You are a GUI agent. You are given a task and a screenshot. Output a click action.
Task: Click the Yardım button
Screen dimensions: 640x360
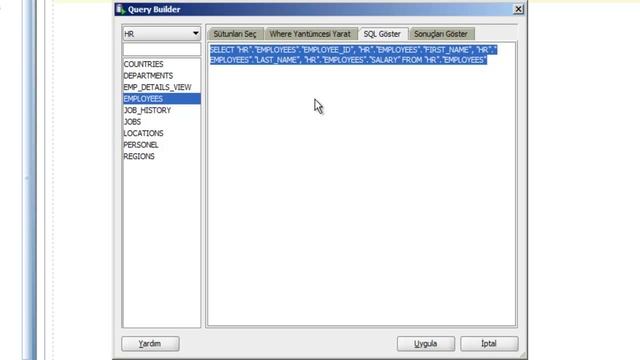coord(150,343)
